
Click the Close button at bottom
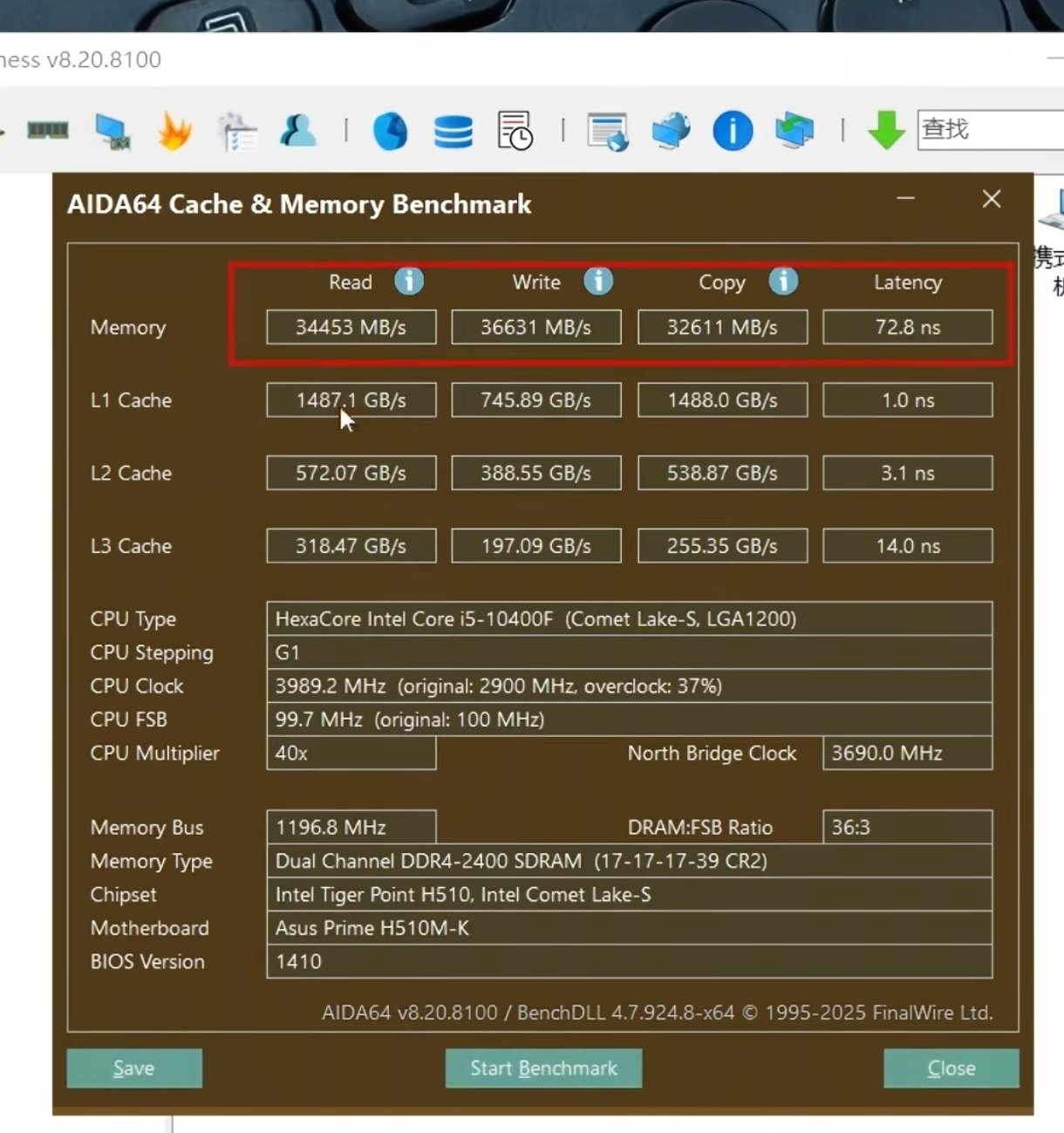pyautogui.click(x=951, y=1068)
